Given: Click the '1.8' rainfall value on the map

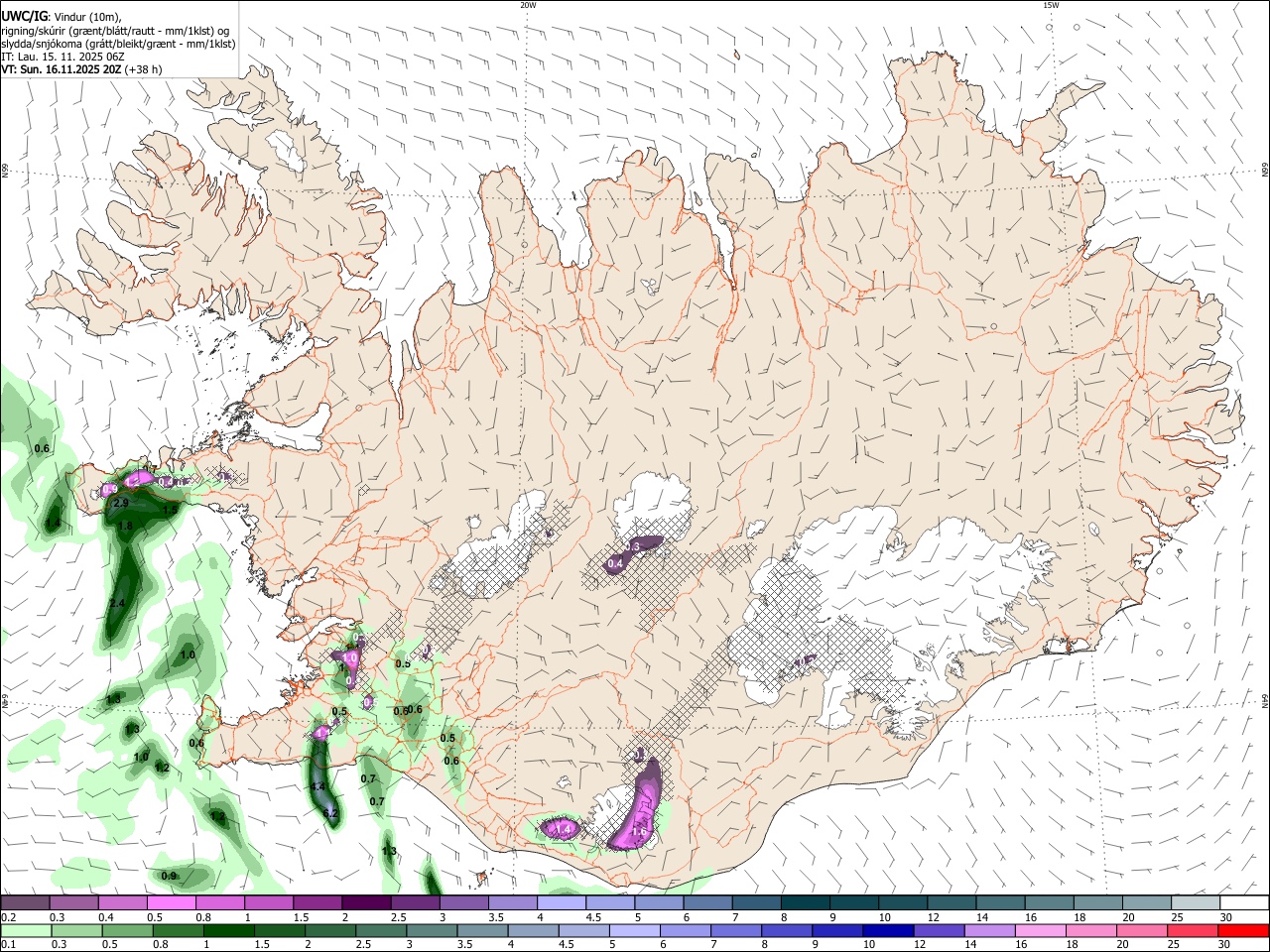Looking at the screenshot, I should (125, 526).
